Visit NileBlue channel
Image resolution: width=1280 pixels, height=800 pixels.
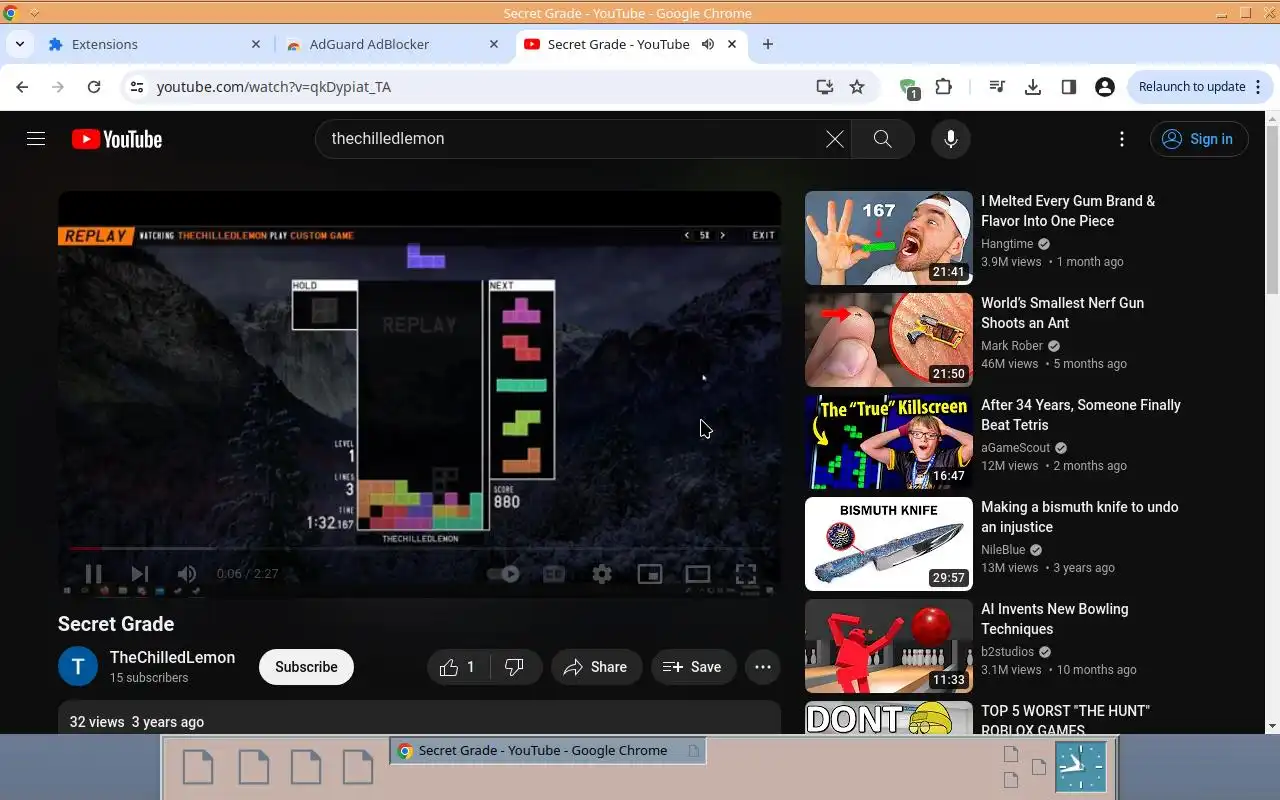point(1004,550)
